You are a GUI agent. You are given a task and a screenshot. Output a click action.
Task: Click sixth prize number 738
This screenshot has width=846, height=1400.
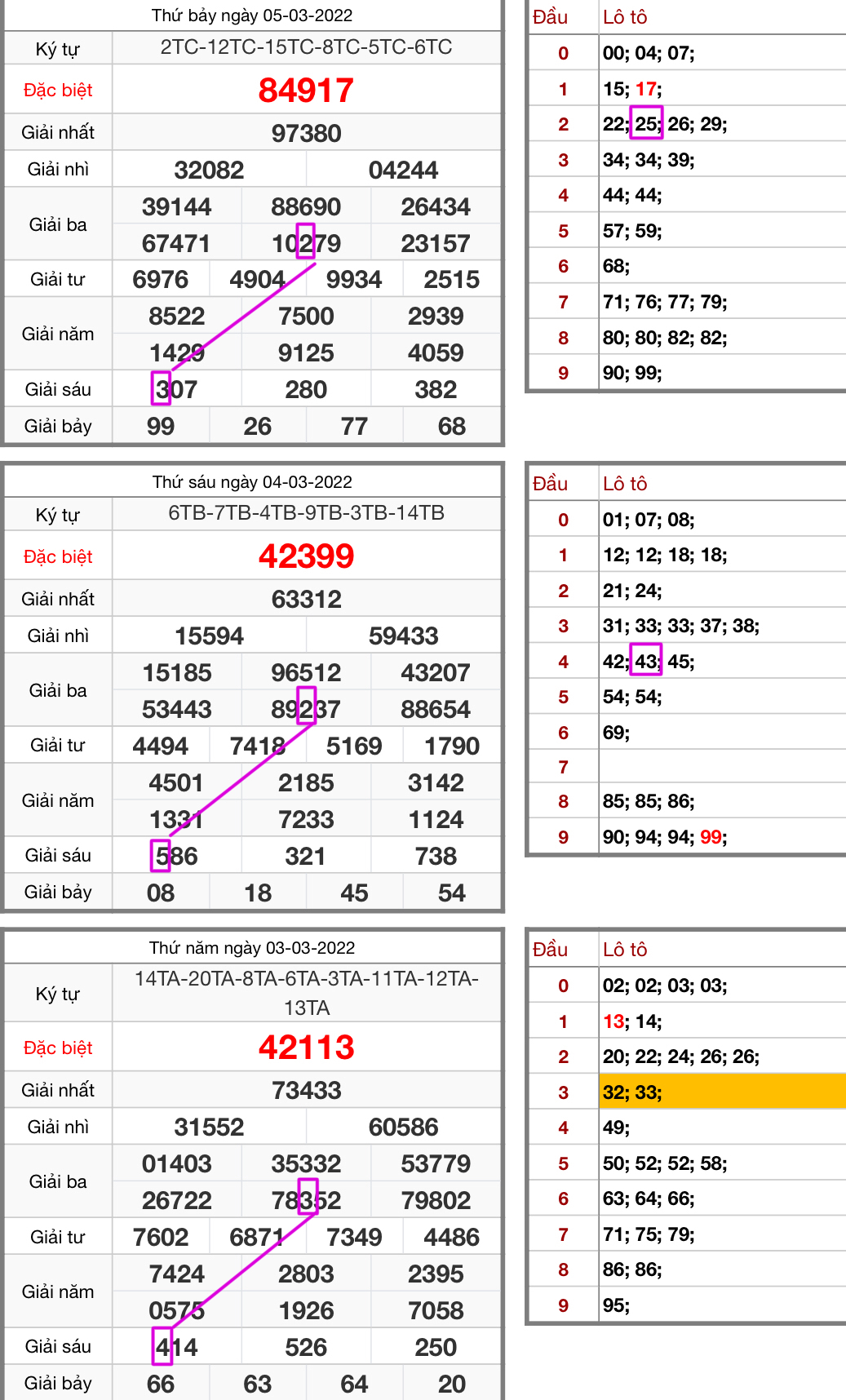(x=436, y=856)
